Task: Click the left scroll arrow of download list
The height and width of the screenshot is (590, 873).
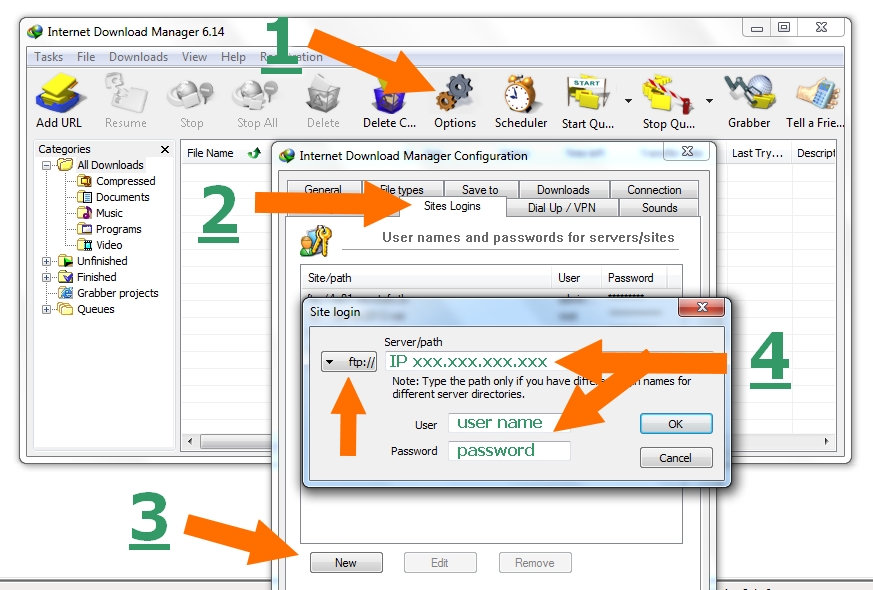Action: pos(190,441)
